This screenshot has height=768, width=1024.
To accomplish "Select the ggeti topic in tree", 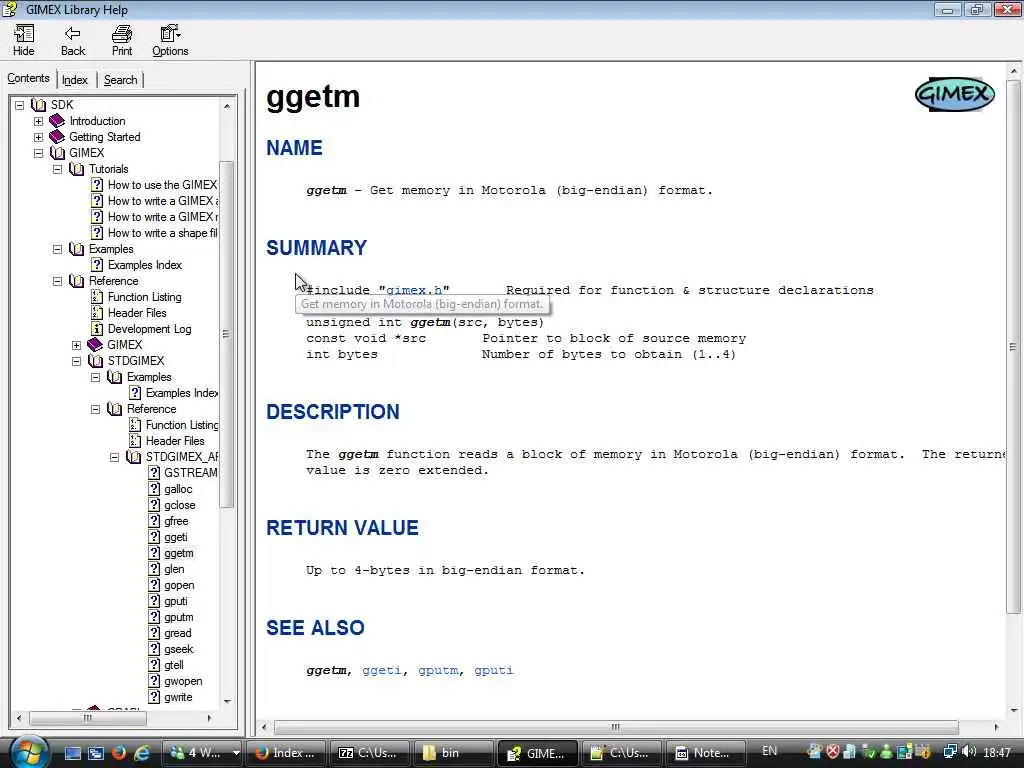I will [x=176, y=537].
